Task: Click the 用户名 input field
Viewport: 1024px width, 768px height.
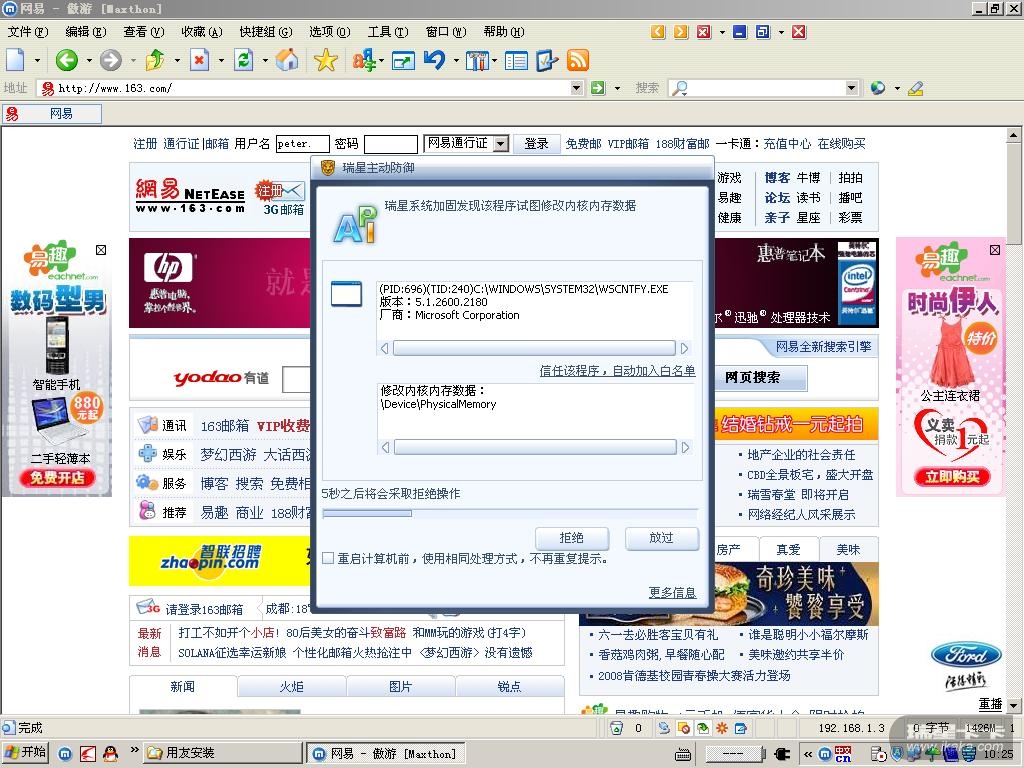Action: [302, 144]
